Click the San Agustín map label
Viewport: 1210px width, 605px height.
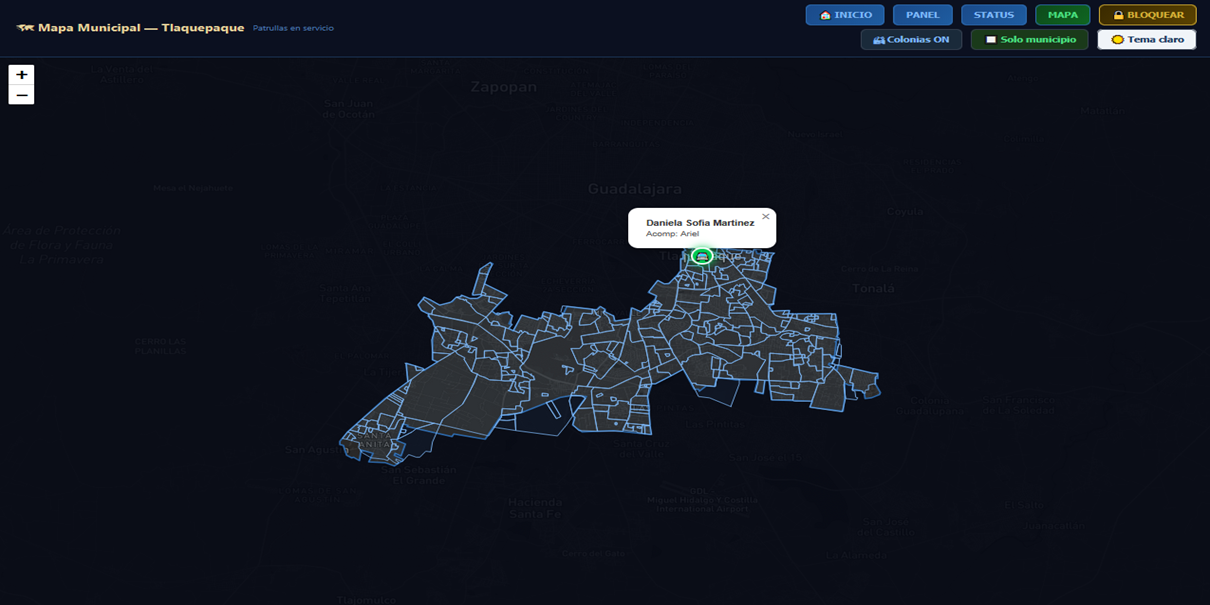coord(317,449)
